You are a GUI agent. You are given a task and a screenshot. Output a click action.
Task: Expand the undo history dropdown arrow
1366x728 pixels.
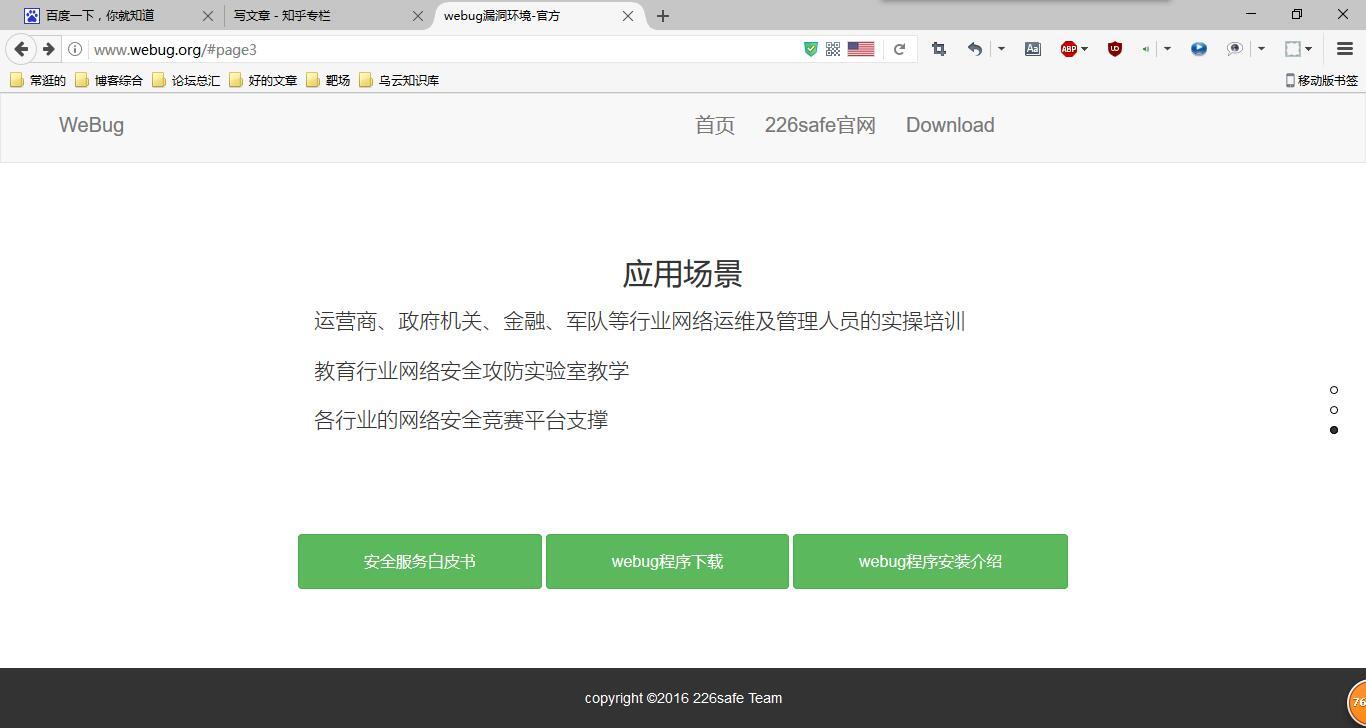point(1000,48)
